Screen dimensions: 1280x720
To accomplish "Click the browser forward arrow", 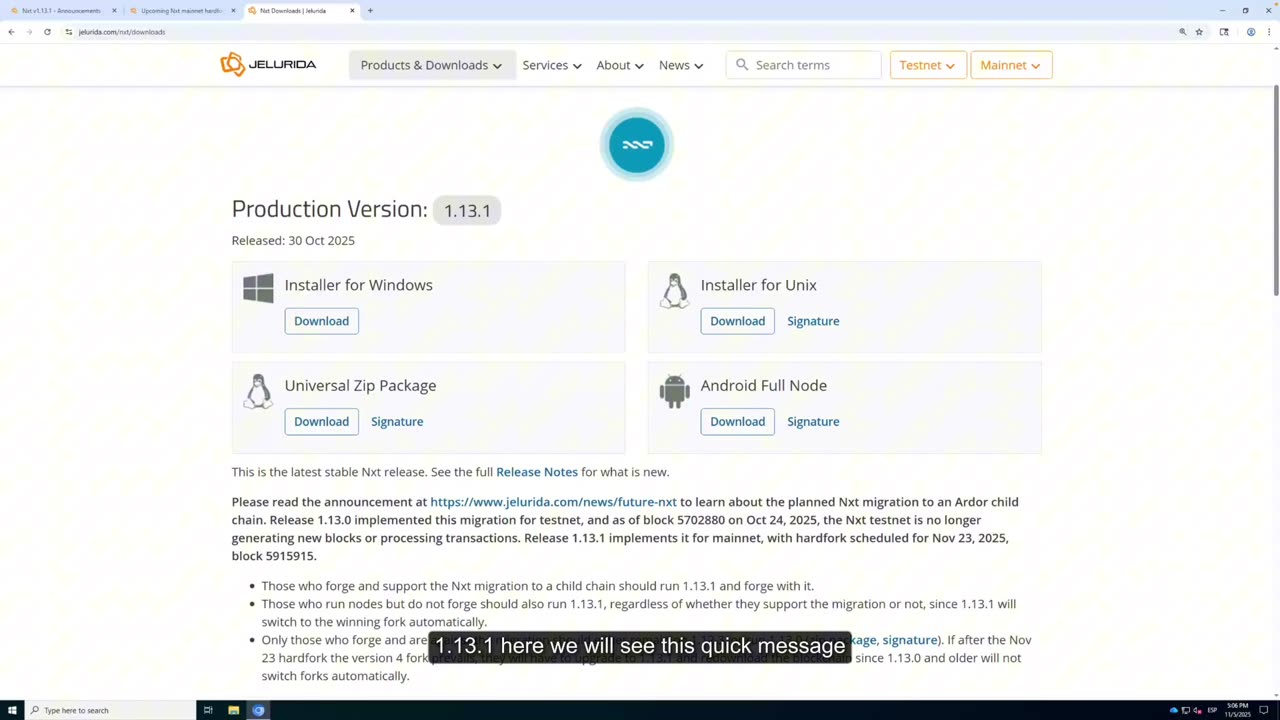I will pos(29,32).
